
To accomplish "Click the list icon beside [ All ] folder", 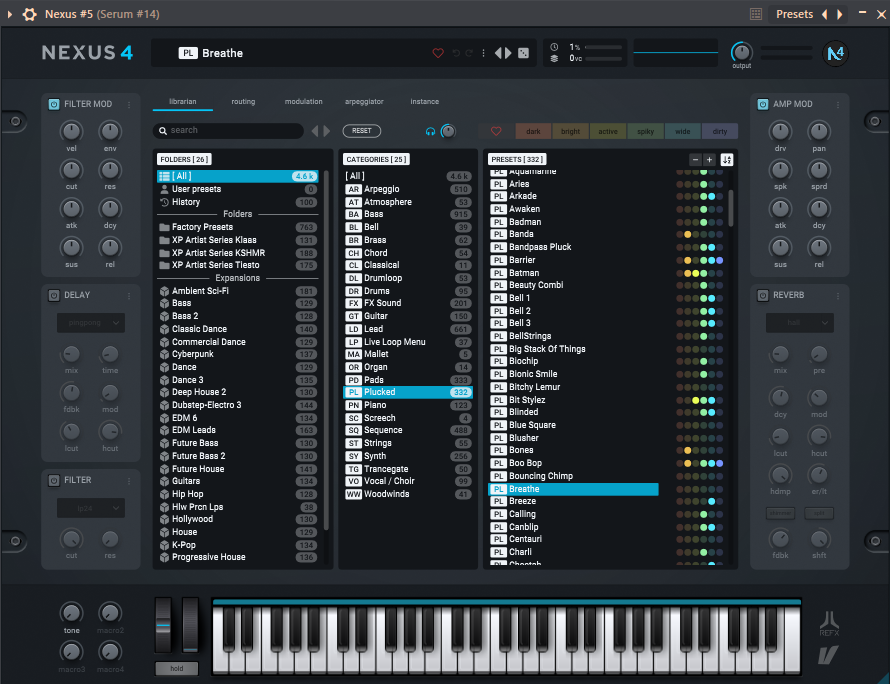I will (165, 176).
